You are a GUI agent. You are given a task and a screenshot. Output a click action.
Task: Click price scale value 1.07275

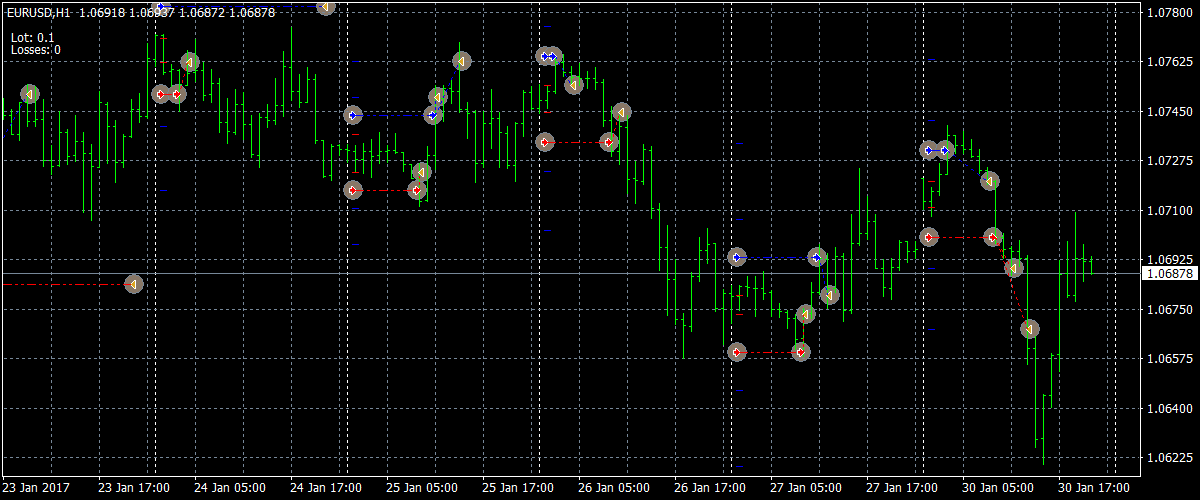click(x=1170, y=161)
